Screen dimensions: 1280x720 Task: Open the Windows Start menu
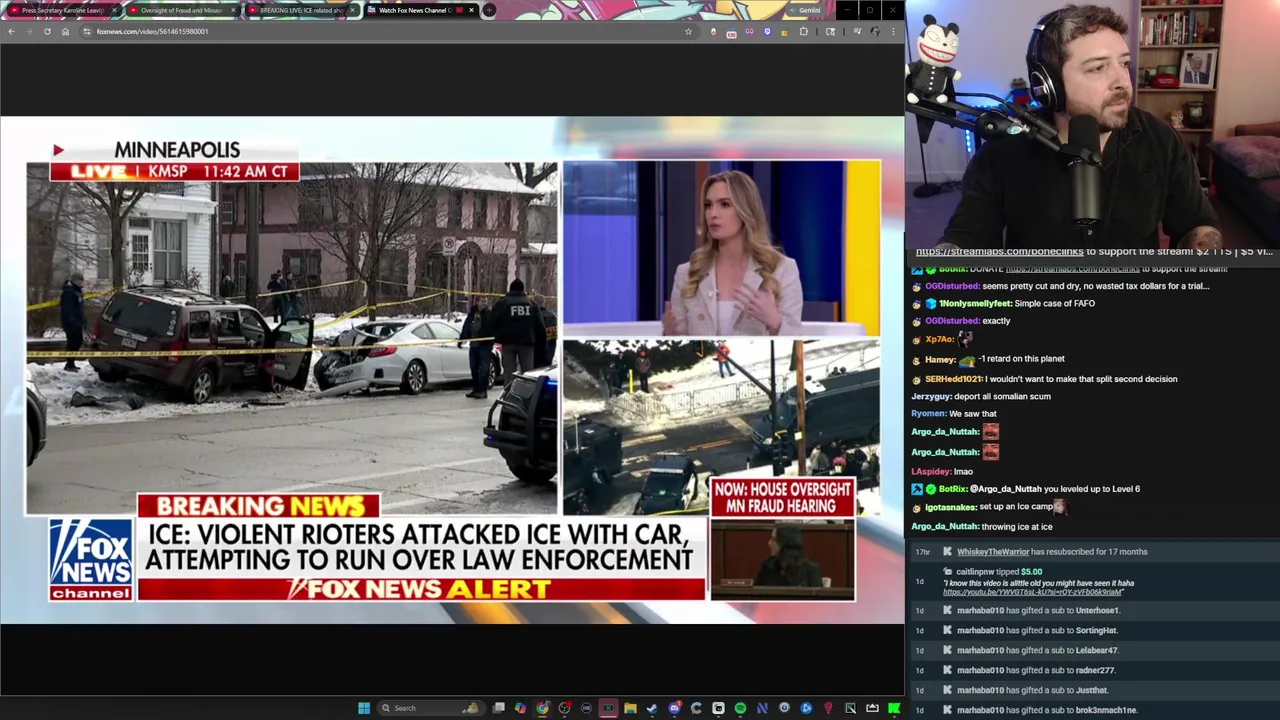(x=364, y=708)
